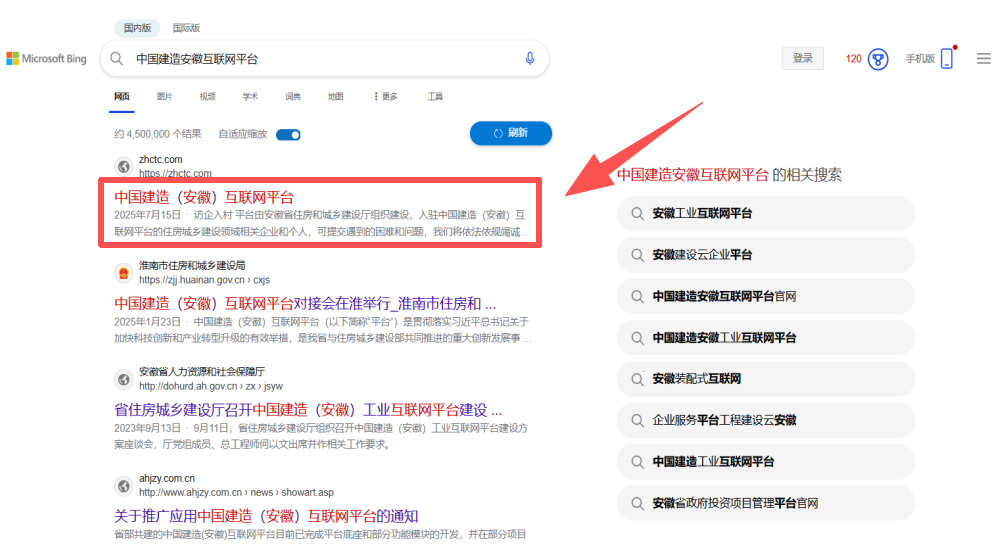This screenshot has width=998, height=545.
Task: Open 中国建造（安徽）互联网平台 result link
Action: point(204,197)
